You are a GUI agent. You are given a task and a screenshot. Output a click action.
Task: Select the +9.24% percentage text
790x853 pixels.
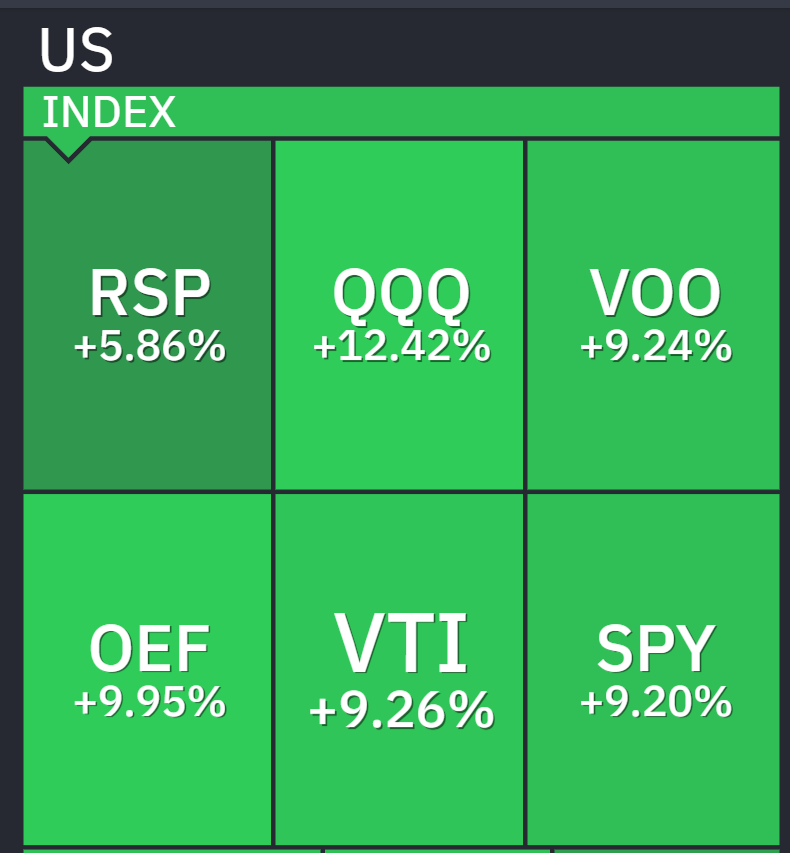655,346
